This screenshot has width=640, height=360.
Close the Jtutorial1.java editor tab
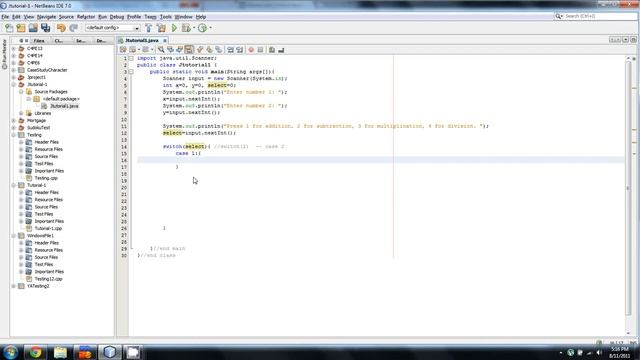[165, 40]
